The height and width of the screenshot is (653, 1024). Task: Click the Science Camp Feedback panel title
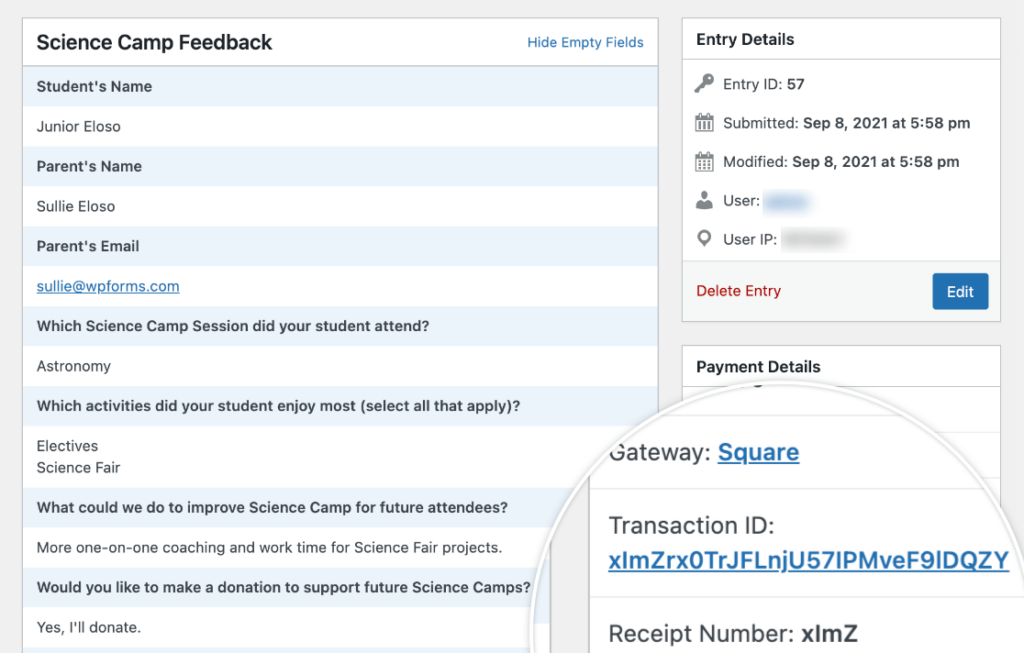coord(154,42)
